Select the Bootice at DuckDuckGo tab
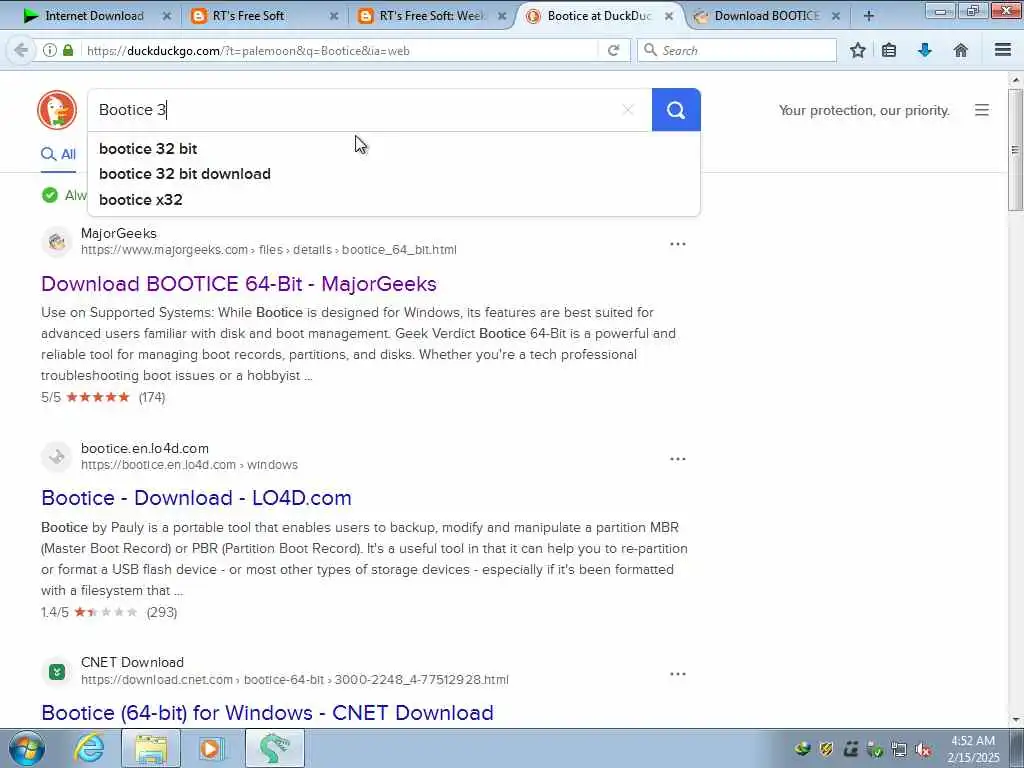1024x768 pixels. (600, 16)
